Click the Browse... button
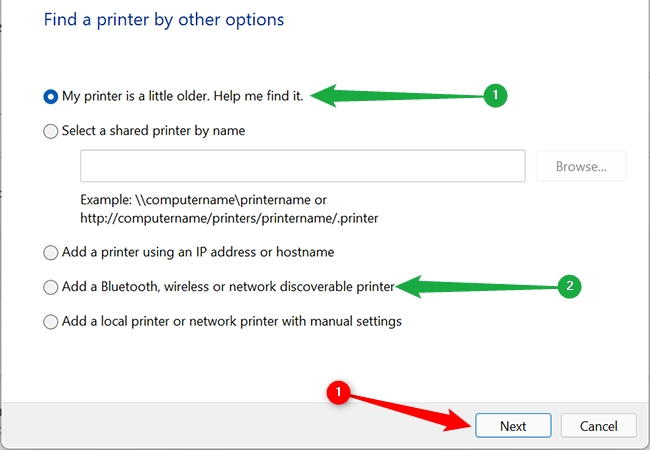 tap(581, 166)
